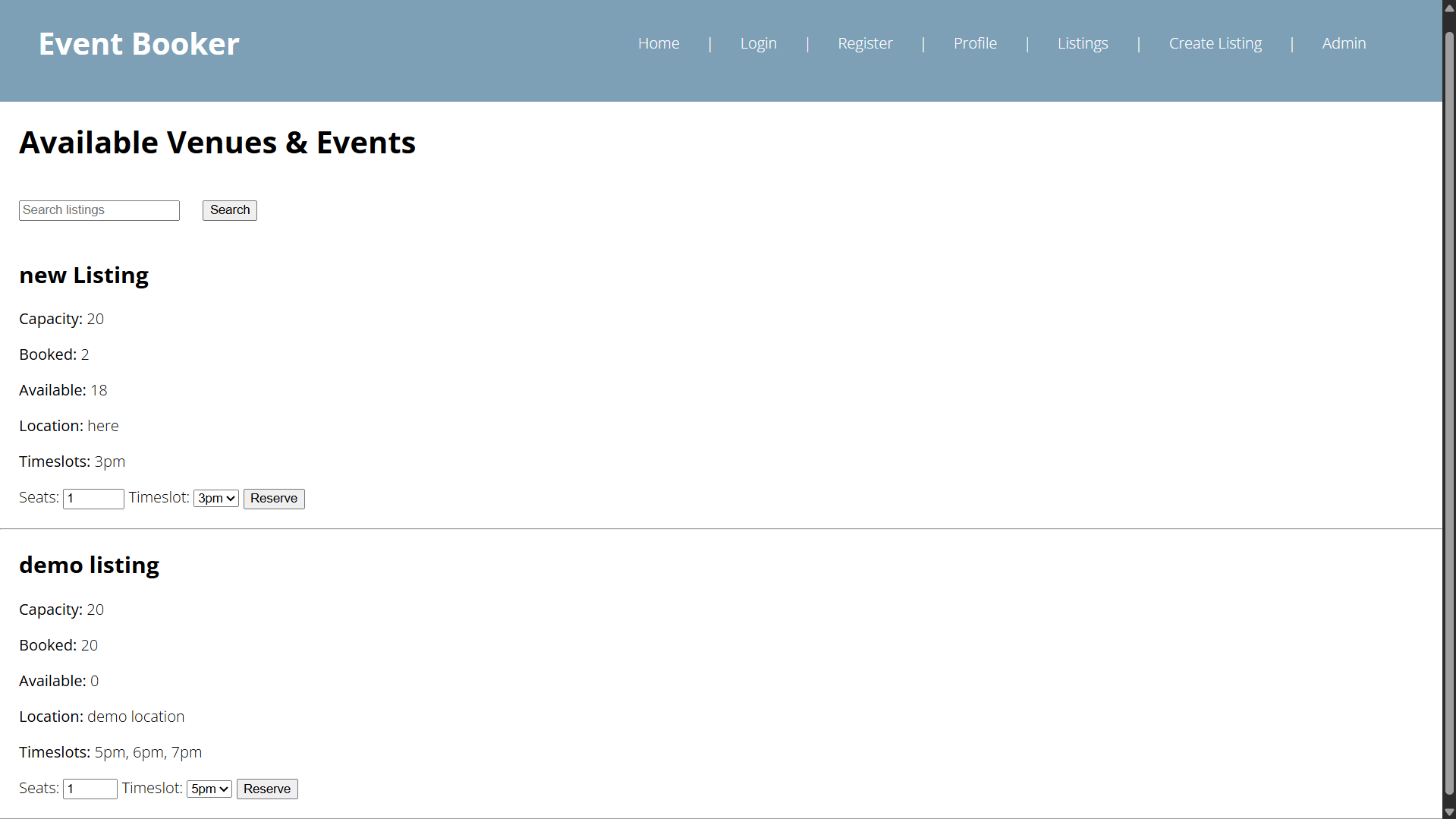The image size is (1456, 819).
Task: Open the Register page
Action: pyautogui.click(x=865, y=43)
